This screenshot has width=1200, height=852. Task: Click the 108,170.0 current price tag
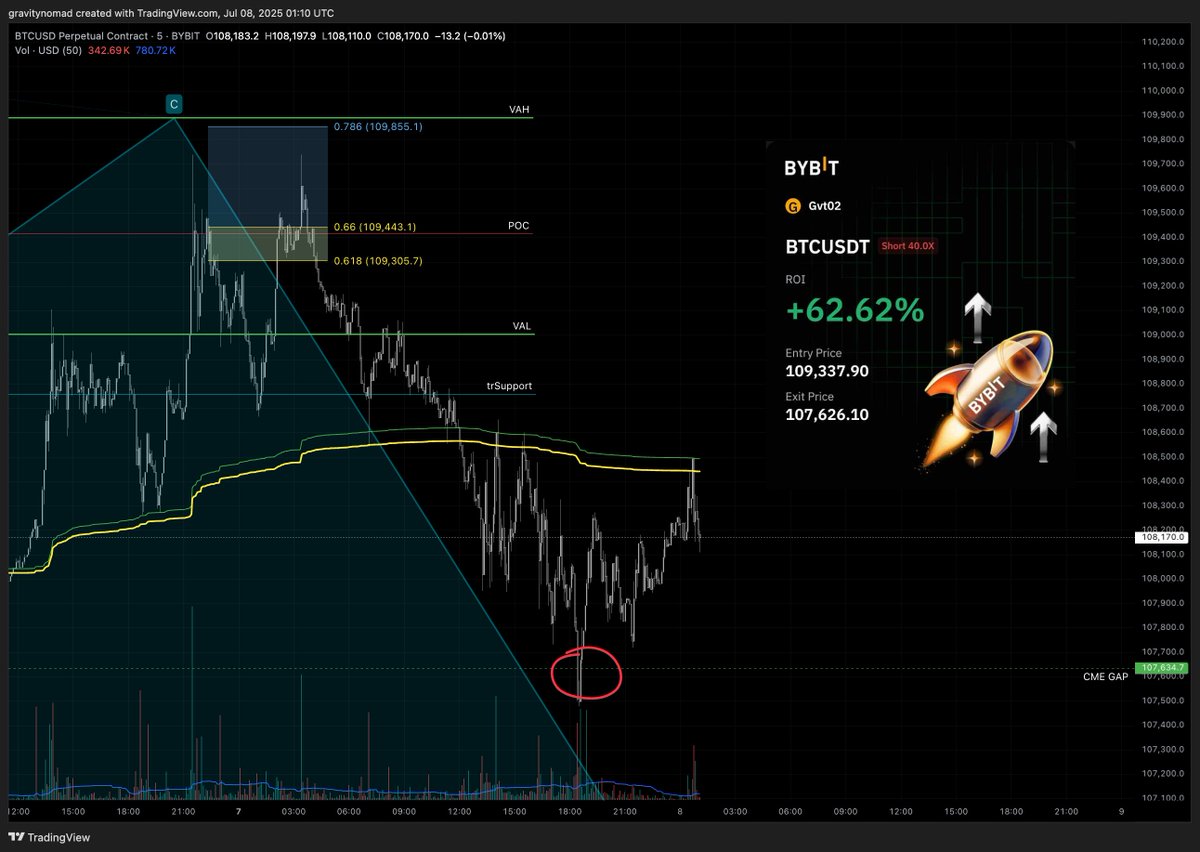pos(1160,537)
